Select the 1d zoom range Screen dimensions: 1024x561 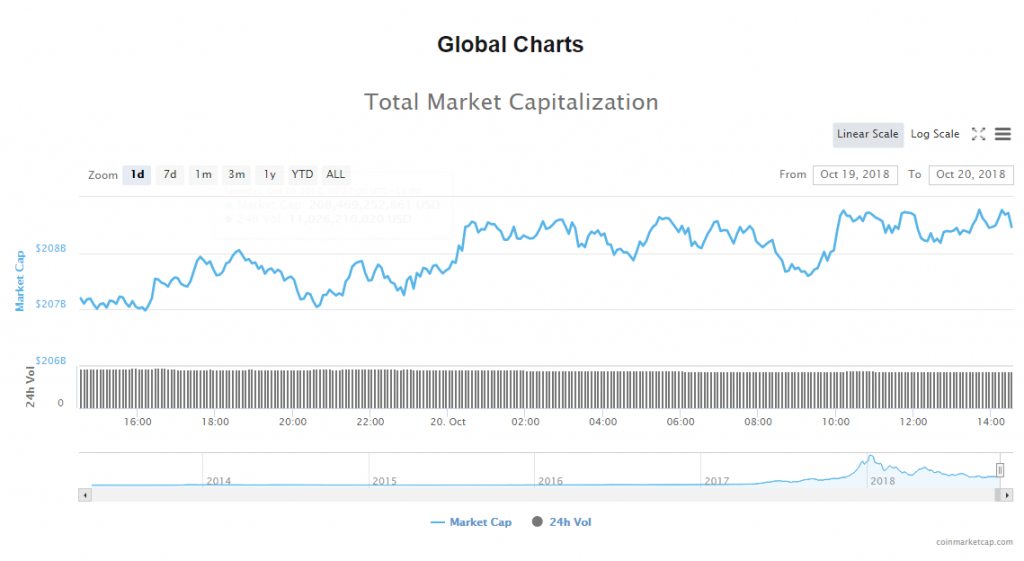137,174
